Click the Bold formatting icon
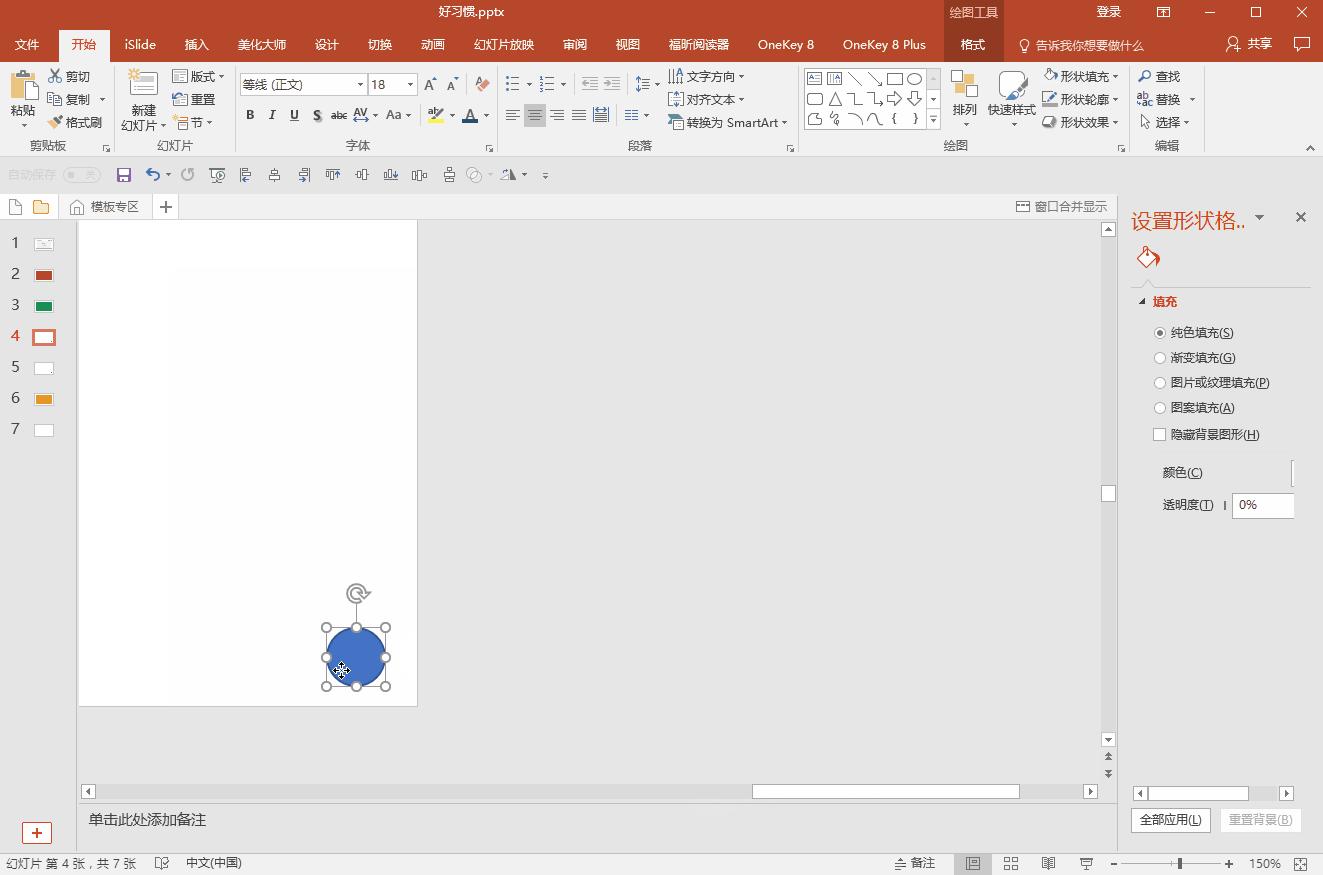 pos(250,115)
